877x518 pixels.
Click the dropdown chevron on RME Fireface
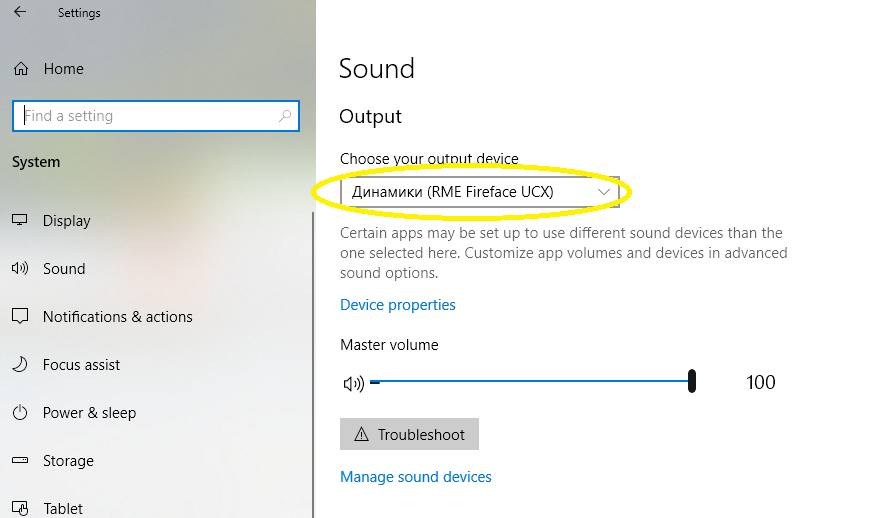pyautogui.click(x=603, y=192)
